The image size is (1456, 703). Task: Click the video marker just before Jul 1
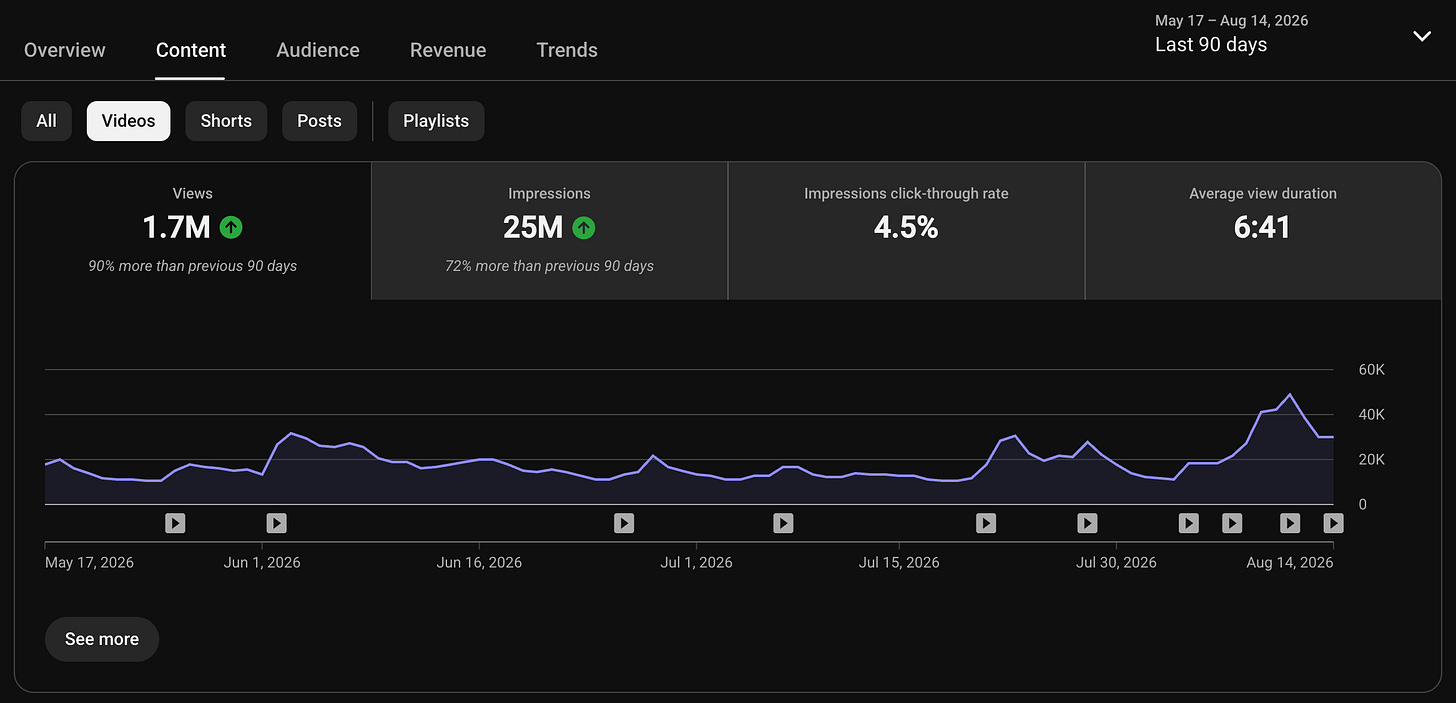click(624, 522)
